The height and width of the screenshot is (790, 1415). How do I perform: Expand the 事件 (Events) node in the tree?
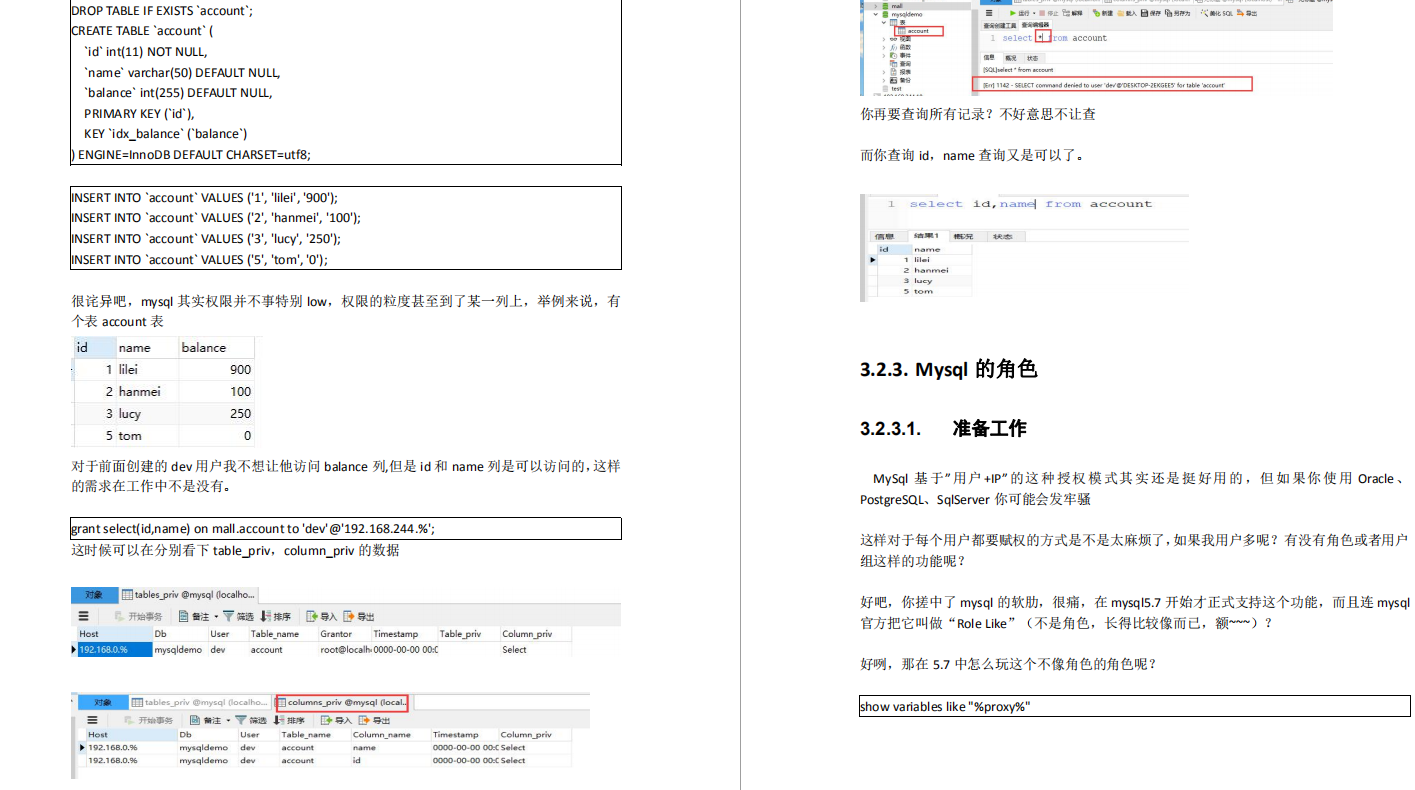pos(883,55)
